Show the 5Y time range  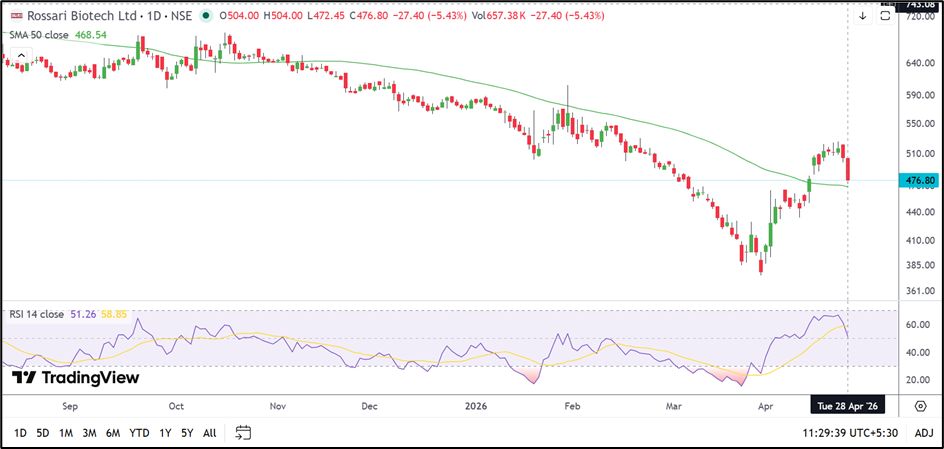click(187, 432)
